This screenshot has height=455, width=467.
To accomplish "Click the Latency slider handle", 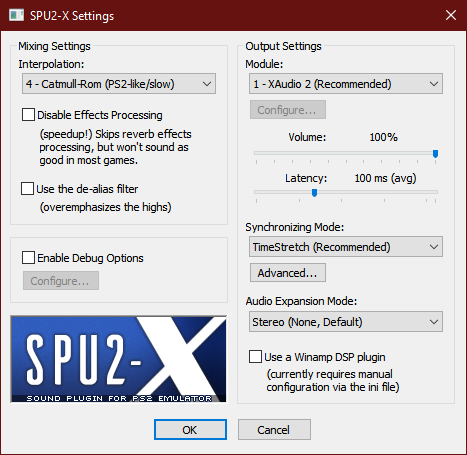I will click(x=314, y=193).
